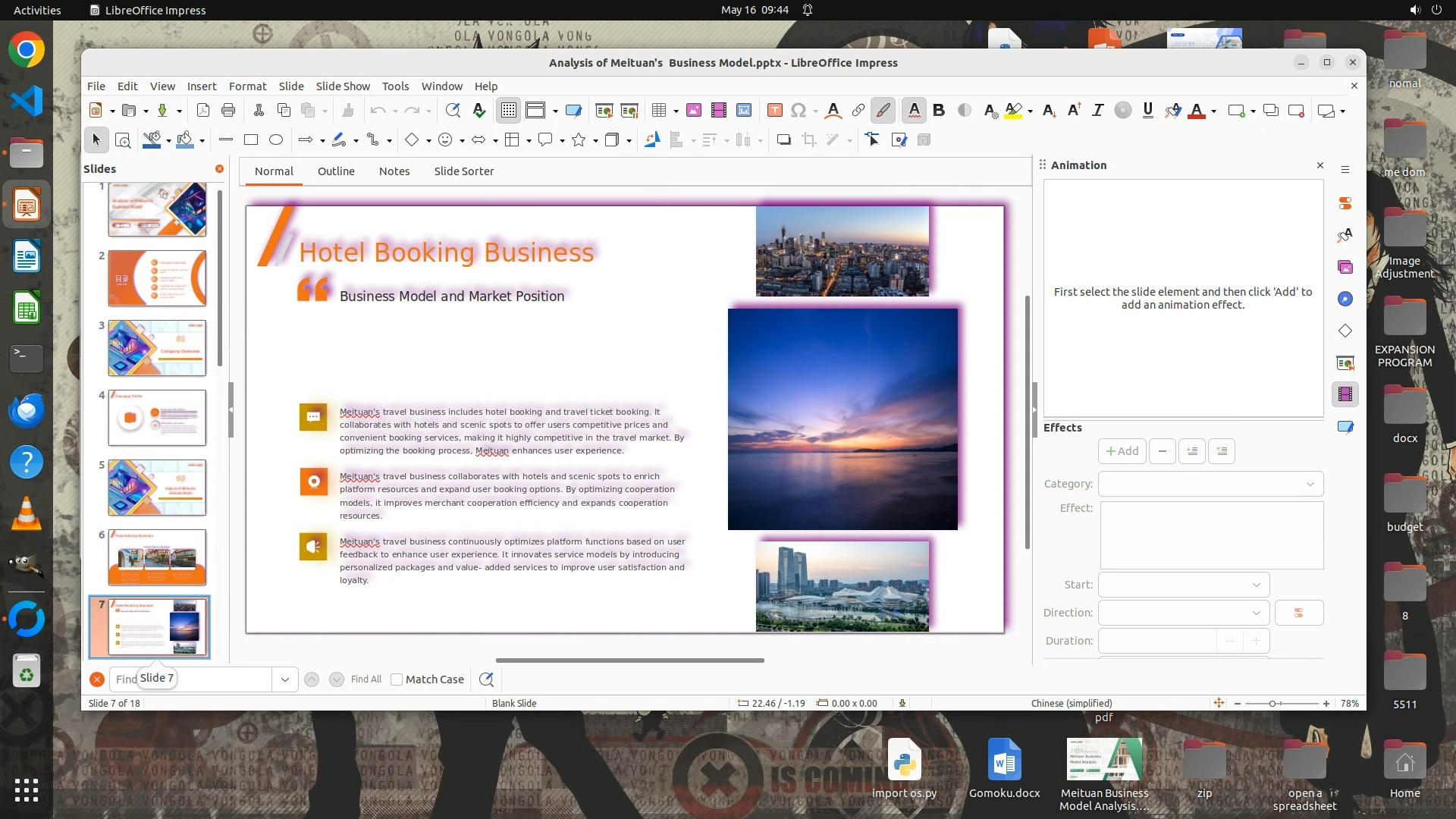The height and width of the screenshot is (819, 1456).
Task: Click the Add animation effect button
Action: click(1122, 451)
